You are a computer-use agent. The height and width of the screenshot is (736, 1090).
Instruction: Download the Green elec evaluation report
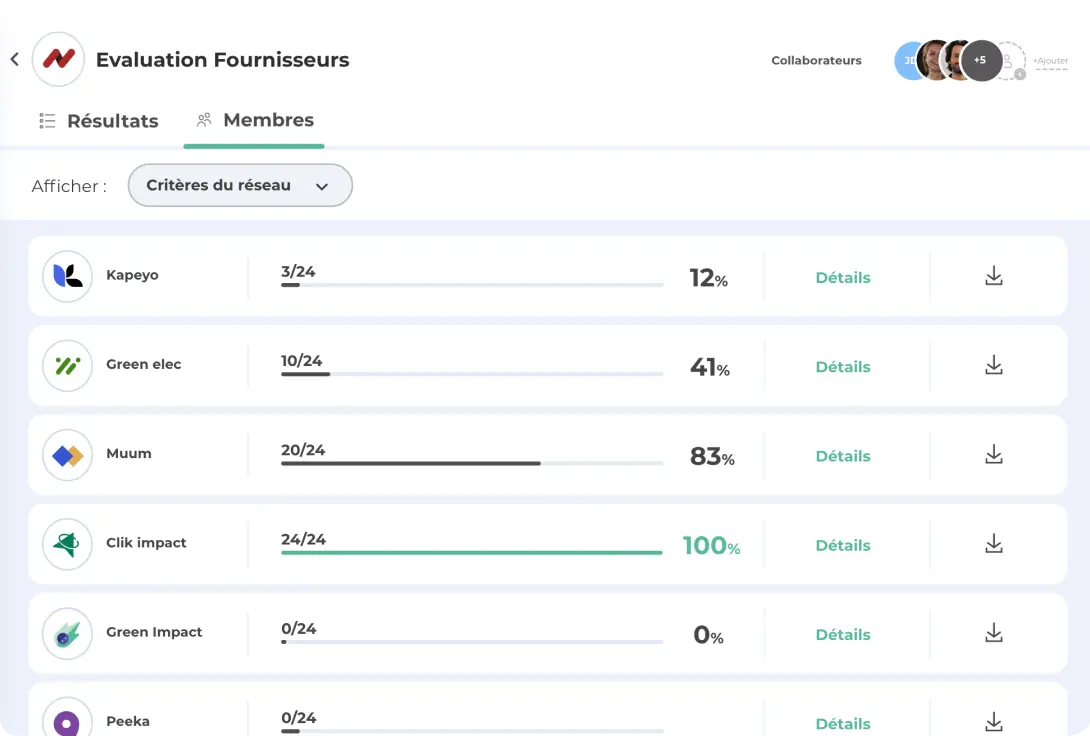coord(993,366)
